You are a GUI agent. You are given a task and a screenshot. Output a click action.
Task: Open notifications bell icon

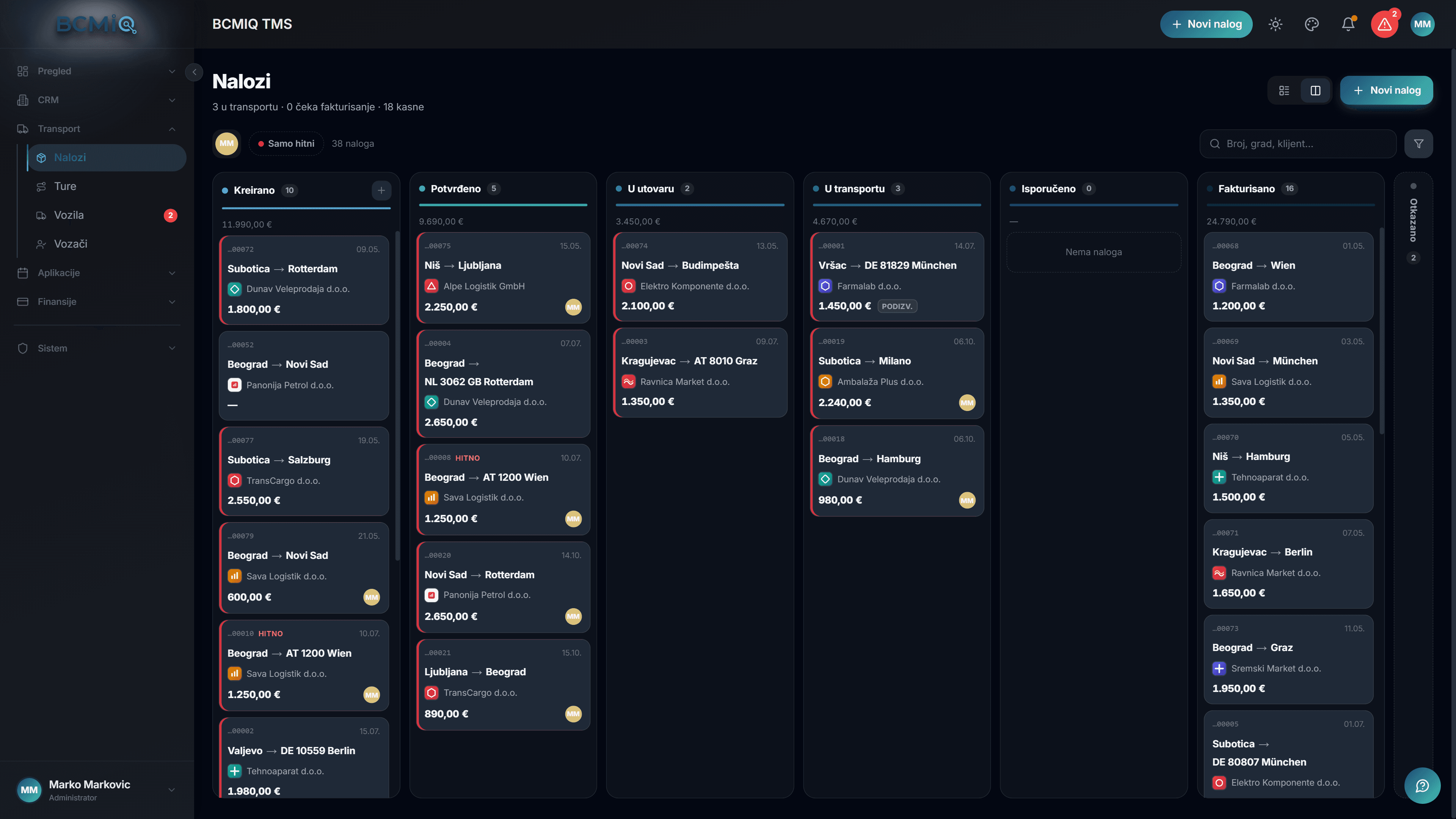coord(1348,24)
